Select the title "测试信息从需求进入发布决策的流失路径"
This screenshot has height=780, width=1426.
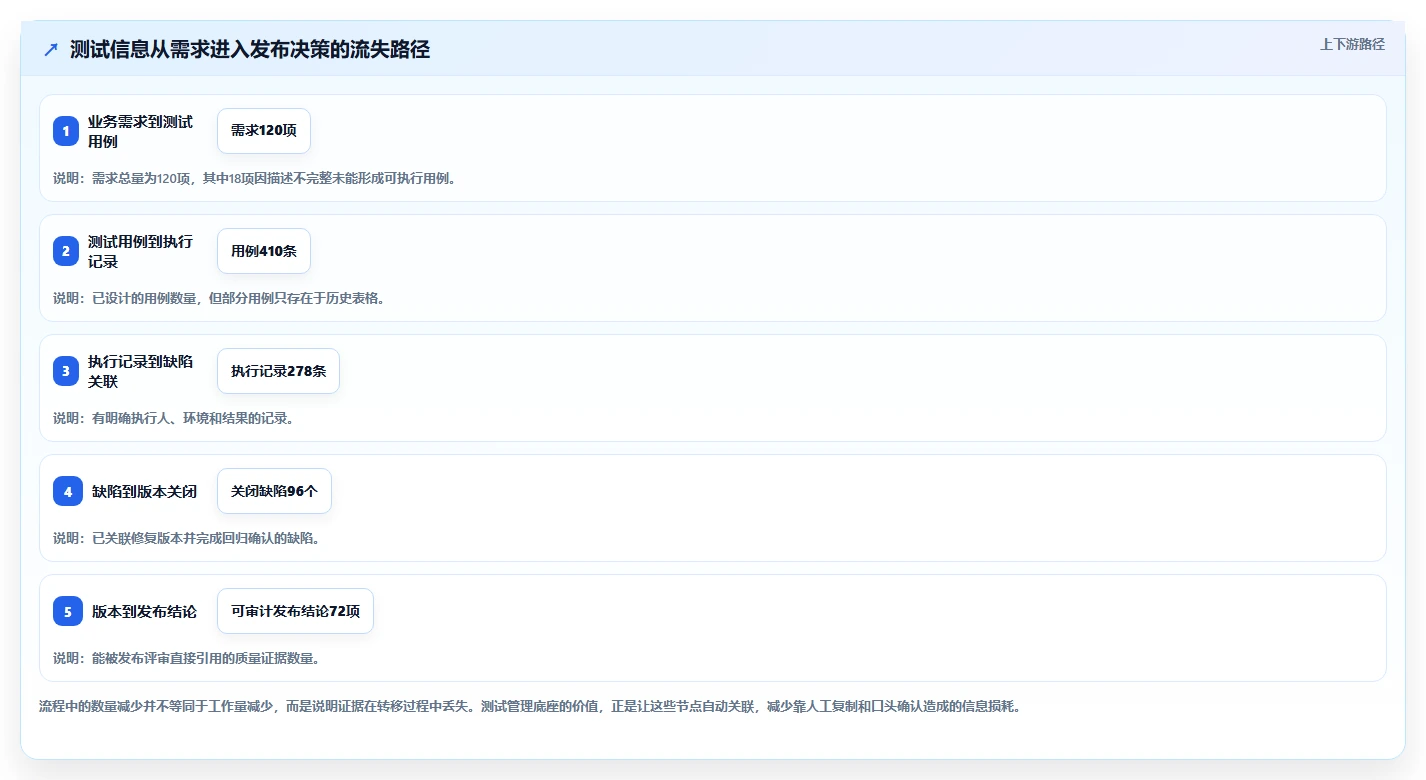[x=250, y=49]
